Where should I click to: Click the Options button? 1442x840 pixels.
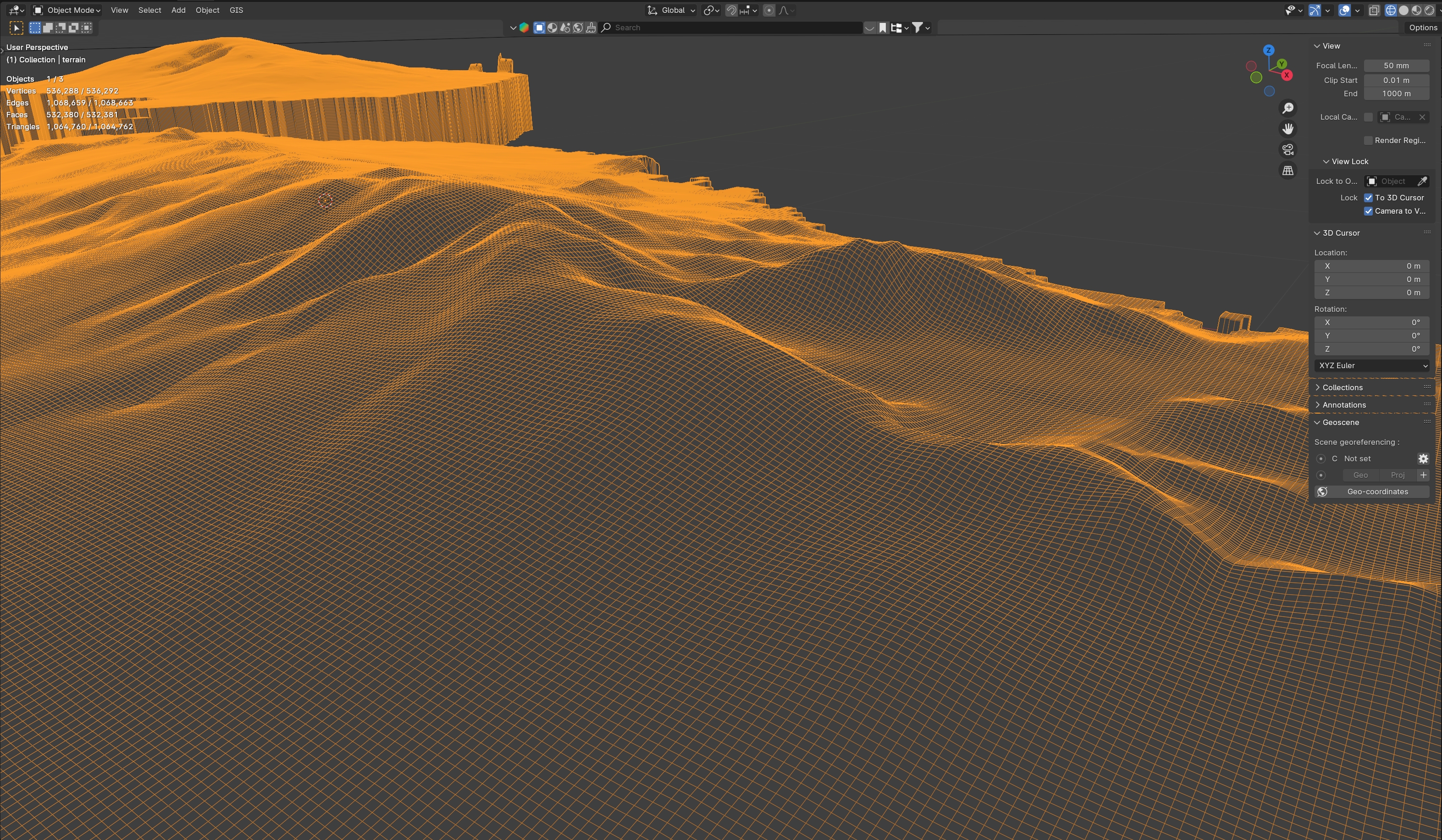point(1423,28)
